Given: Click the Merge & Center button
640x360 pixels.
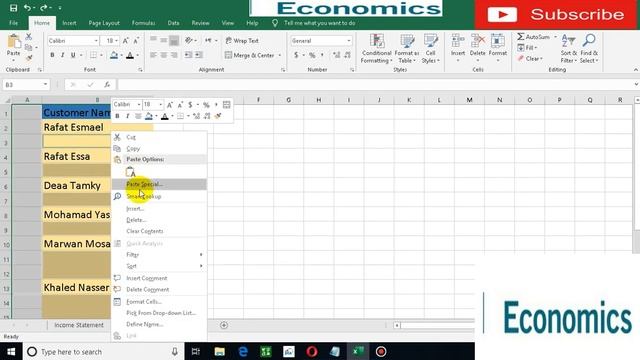Looking at the screenshot, I should (249, 55).
